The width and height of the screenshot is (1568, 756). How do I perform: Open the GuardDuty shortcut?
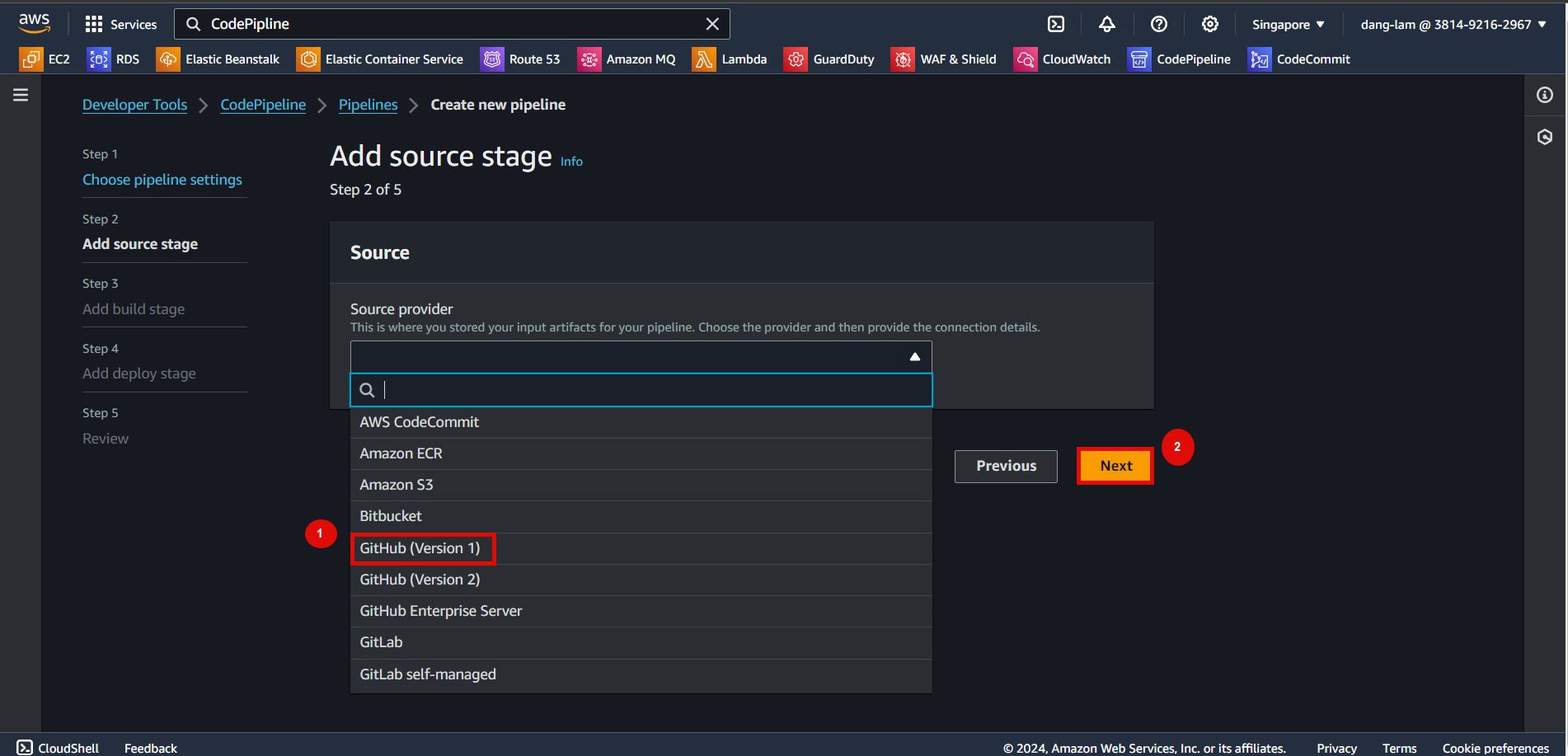tap(829, 59)
